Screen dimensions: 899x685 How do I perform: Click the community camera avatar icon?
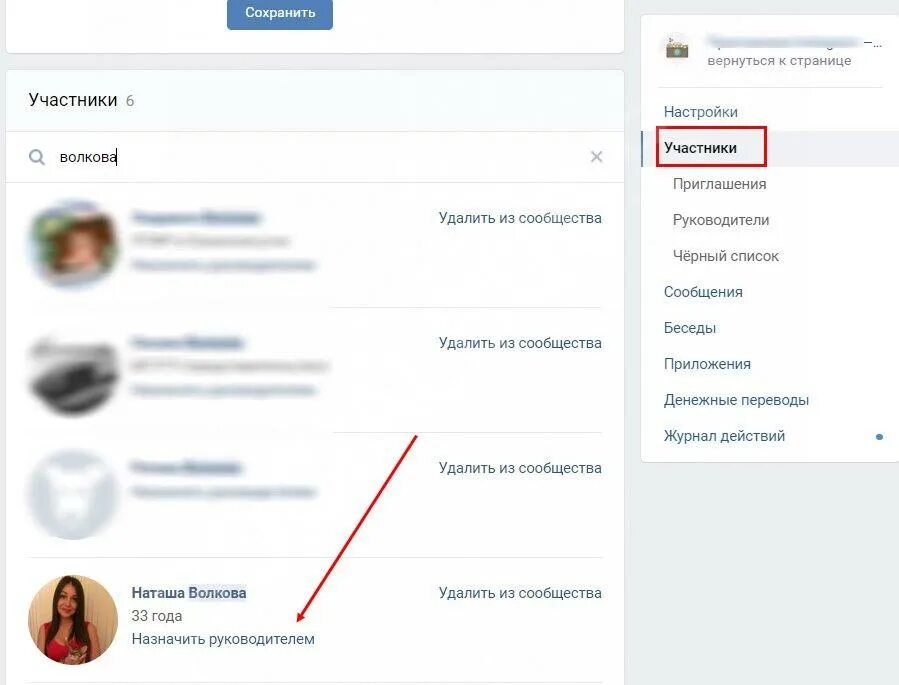click(x=677, y=48)
